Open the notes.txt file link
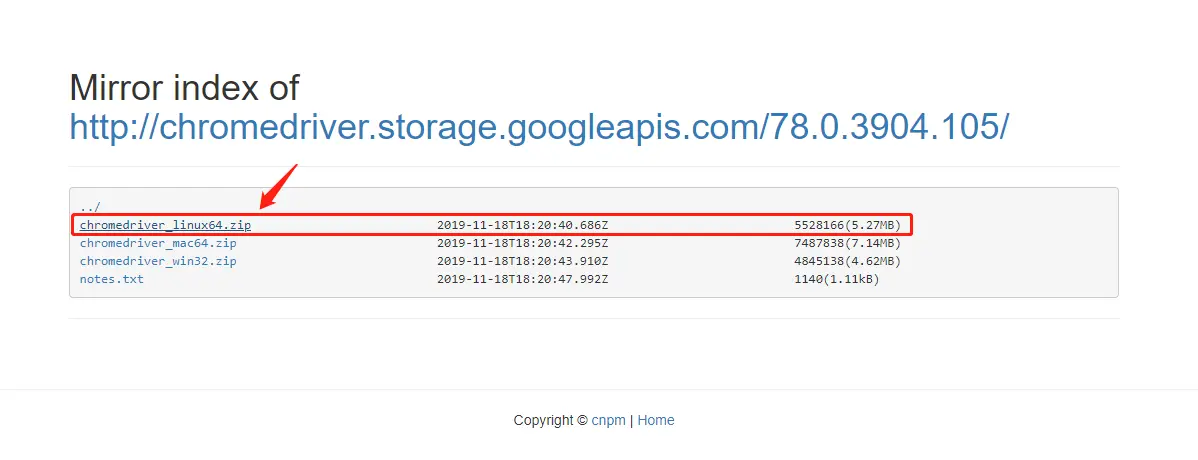Viewport: 1198px width, 460px height. coord(111,279)
